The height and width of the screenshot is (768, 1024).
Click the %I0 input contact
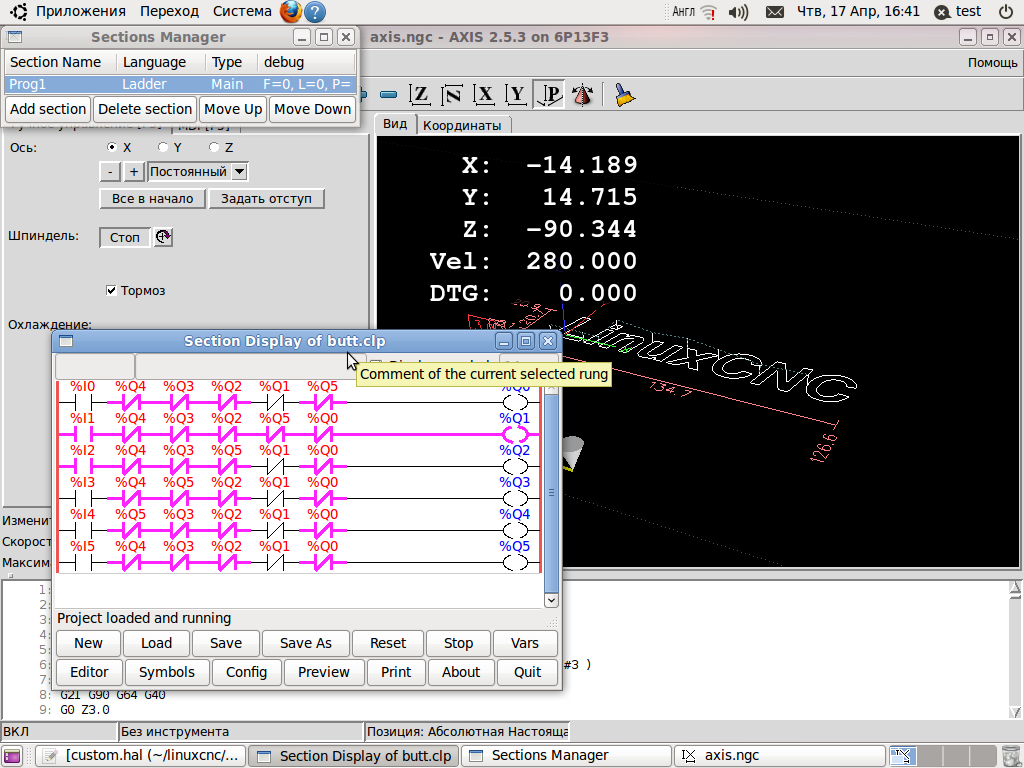[x=83, y=402]
